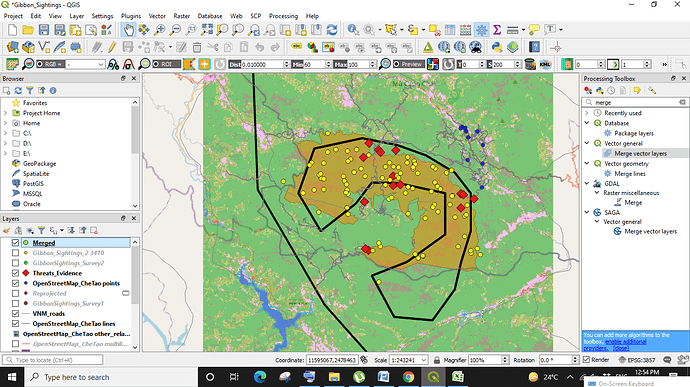Image resolution: width=690 pixels, height=387 pixels.
Task: Open the Raster menu
Action: click(x=181, y=16)
